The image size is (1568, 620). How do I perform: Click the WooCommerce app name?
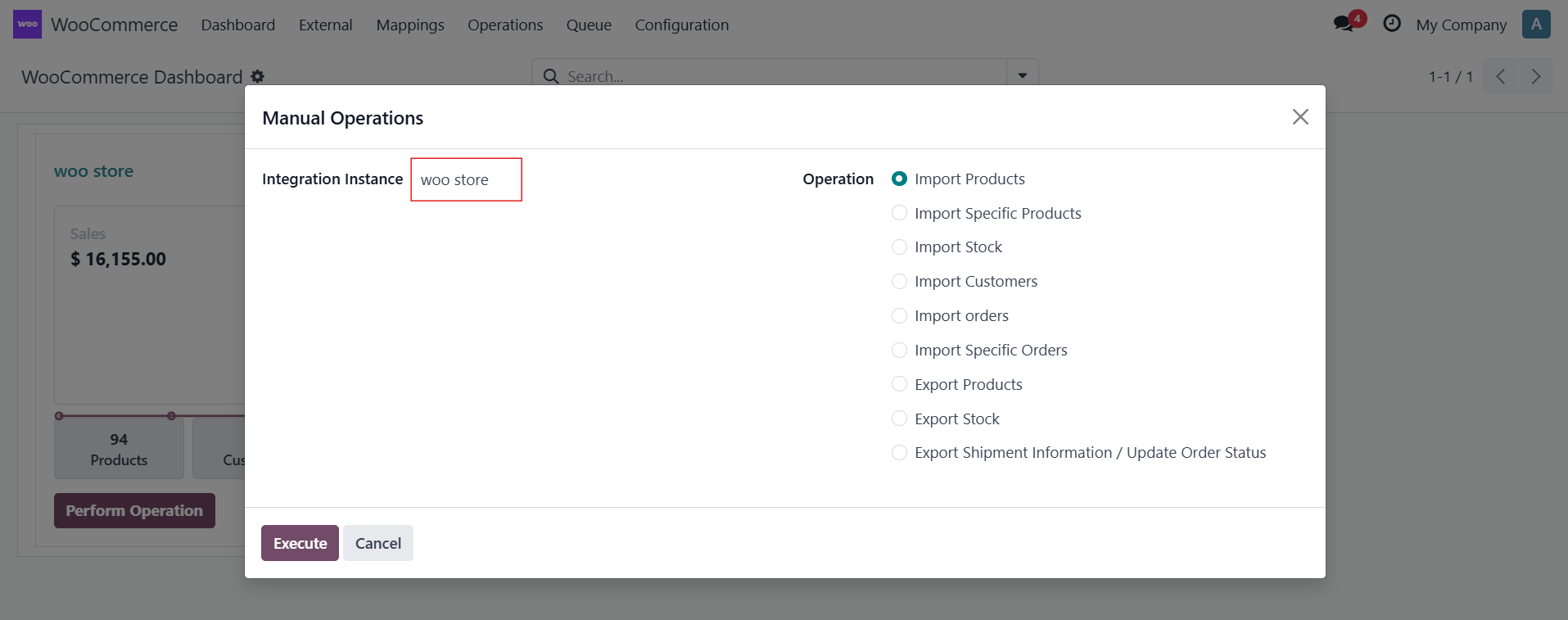(114, 25)
